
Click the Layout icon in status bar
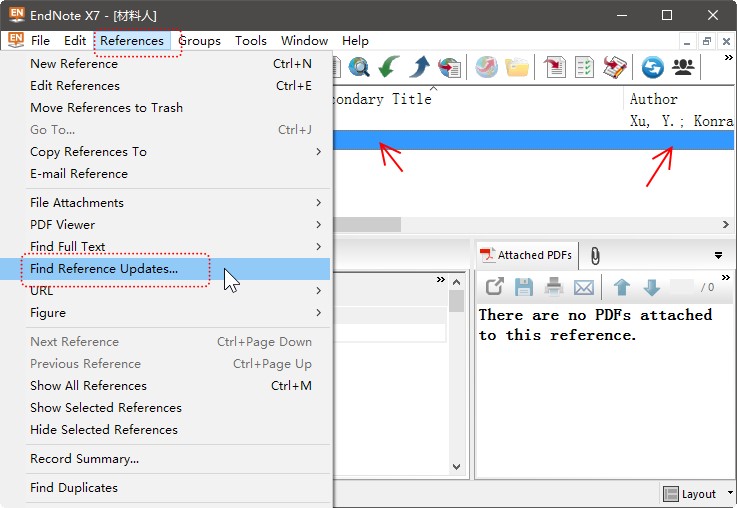pyautogui.click(x=671, y=494)
